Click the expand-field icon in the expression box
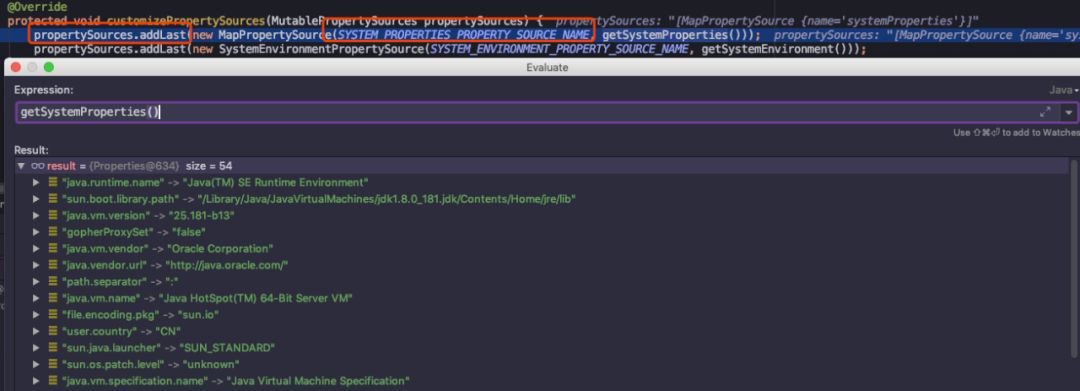The height and width of the screenshot is (391, 1080). click(1045, 112)
